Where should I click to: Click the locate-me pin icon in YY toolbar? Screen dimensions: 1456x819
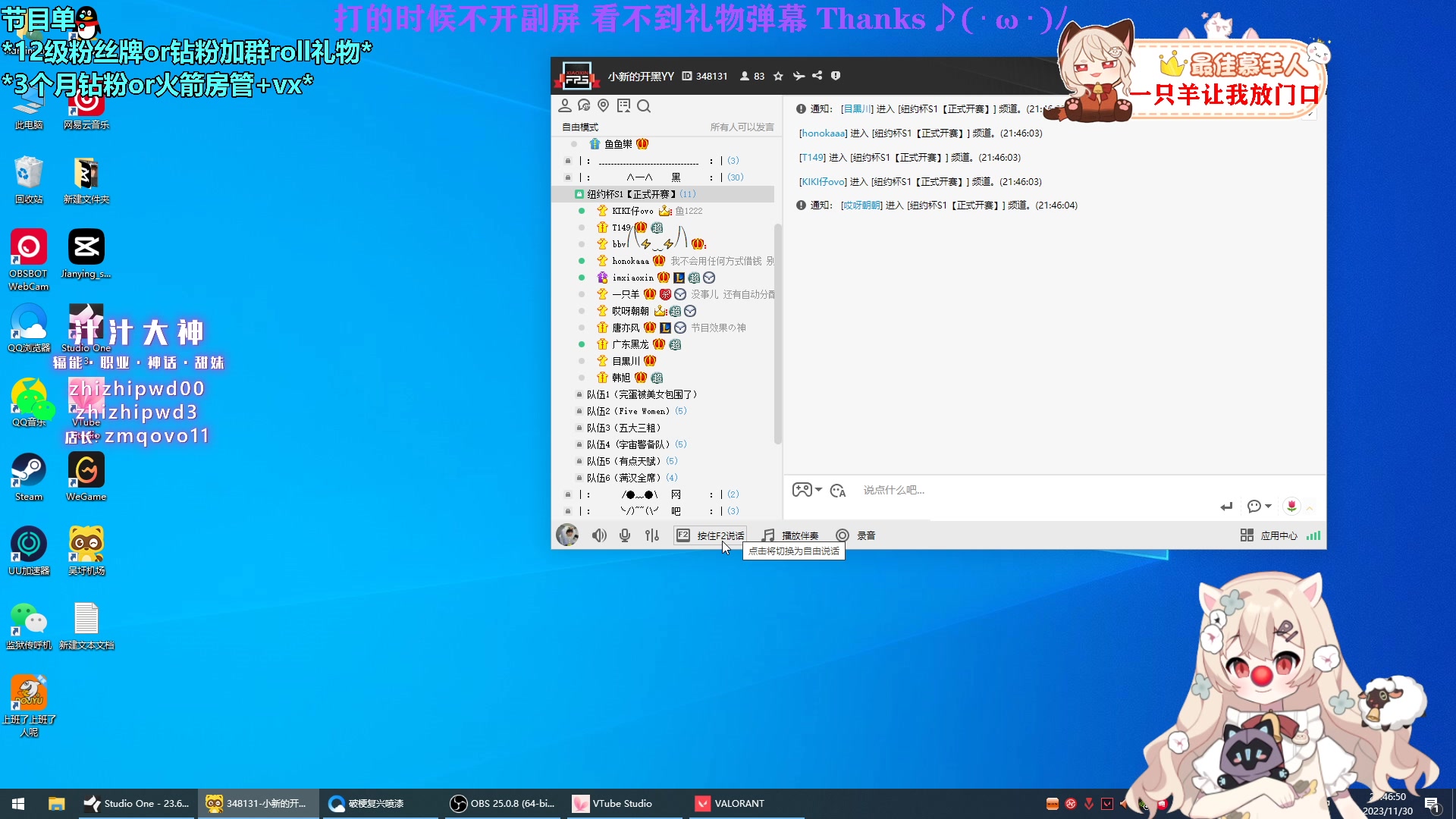tap(604, 106)
